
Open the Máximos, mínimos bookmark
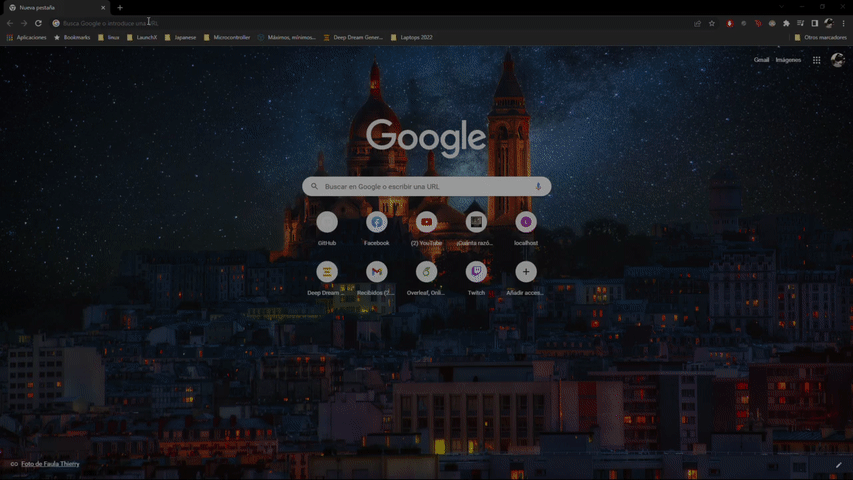click(287, 38)
